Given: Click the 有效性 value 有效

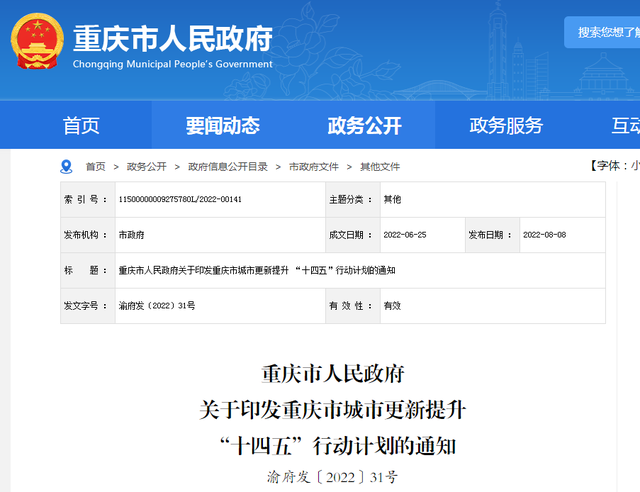Looking at the screenshot, I should click(392, 305).
